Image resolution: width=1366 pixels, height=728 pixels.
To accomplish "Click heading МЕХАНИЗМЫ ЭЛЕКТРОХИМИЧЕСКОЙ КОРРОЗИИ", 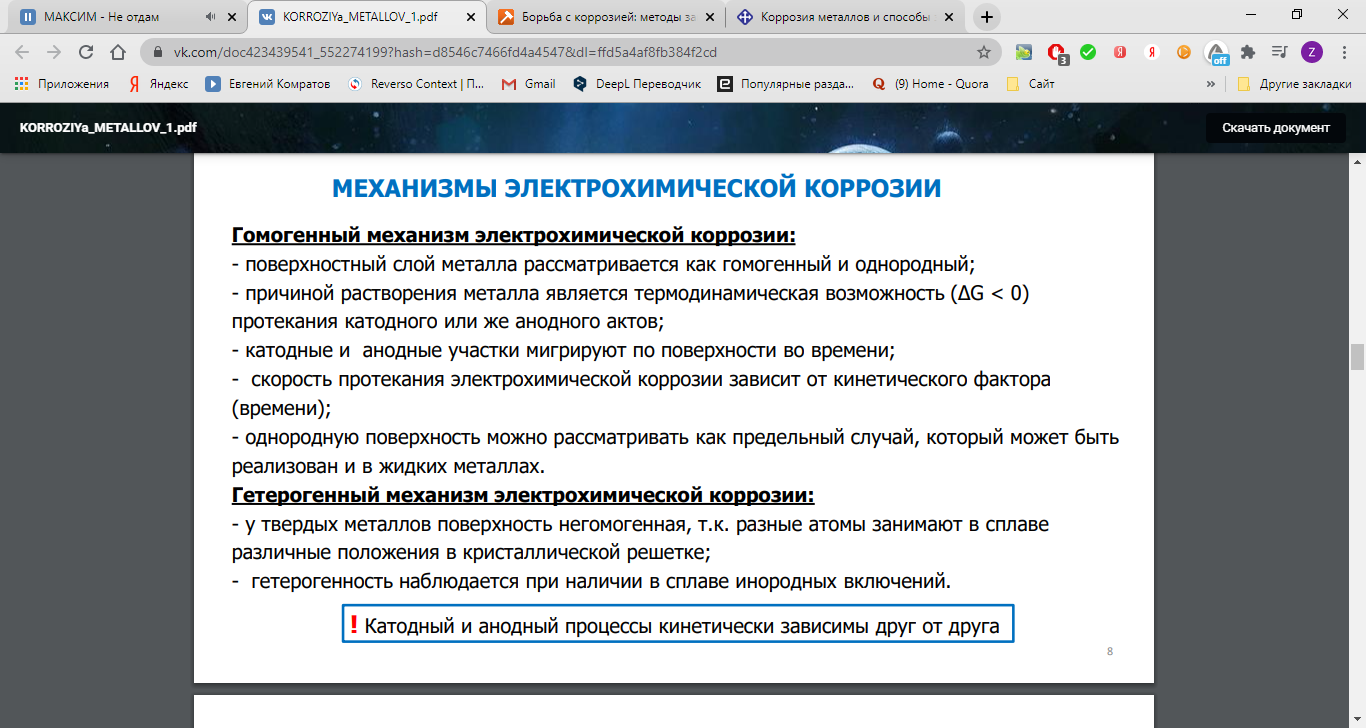I will 636,189.
